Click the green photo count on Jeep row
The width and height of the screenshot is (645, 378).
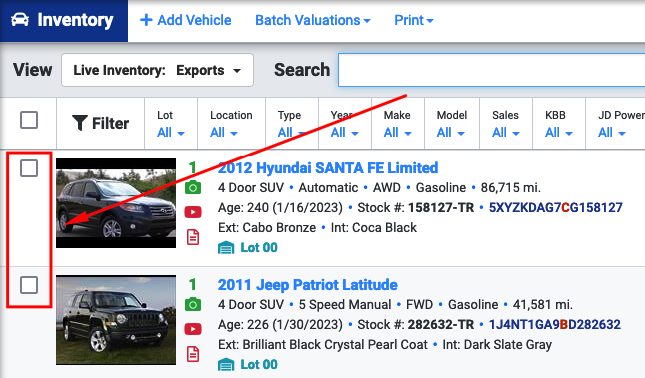(192, 284)
